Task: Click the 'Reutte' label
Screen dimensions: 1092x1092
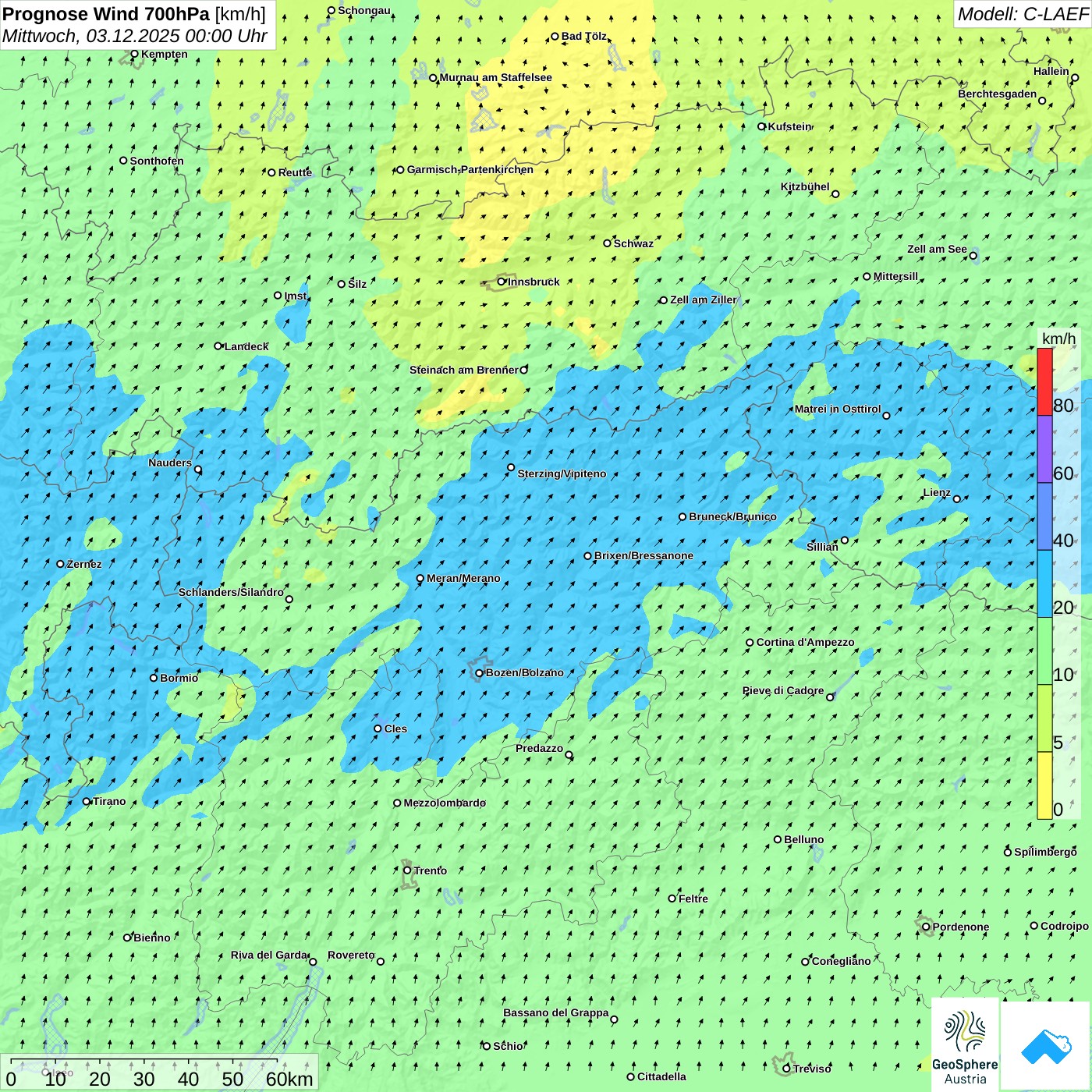Action: click(295, 173)
